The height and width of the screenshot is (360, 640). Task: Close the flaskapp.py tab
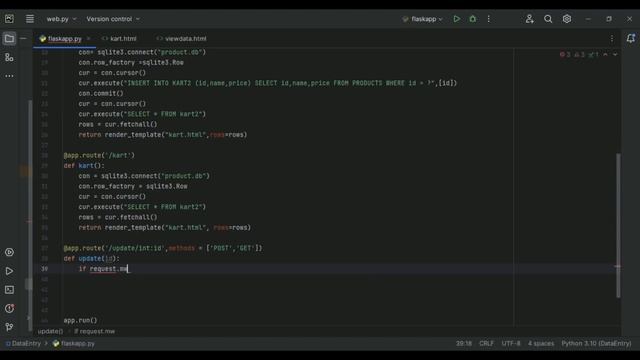tap(89, 38)
